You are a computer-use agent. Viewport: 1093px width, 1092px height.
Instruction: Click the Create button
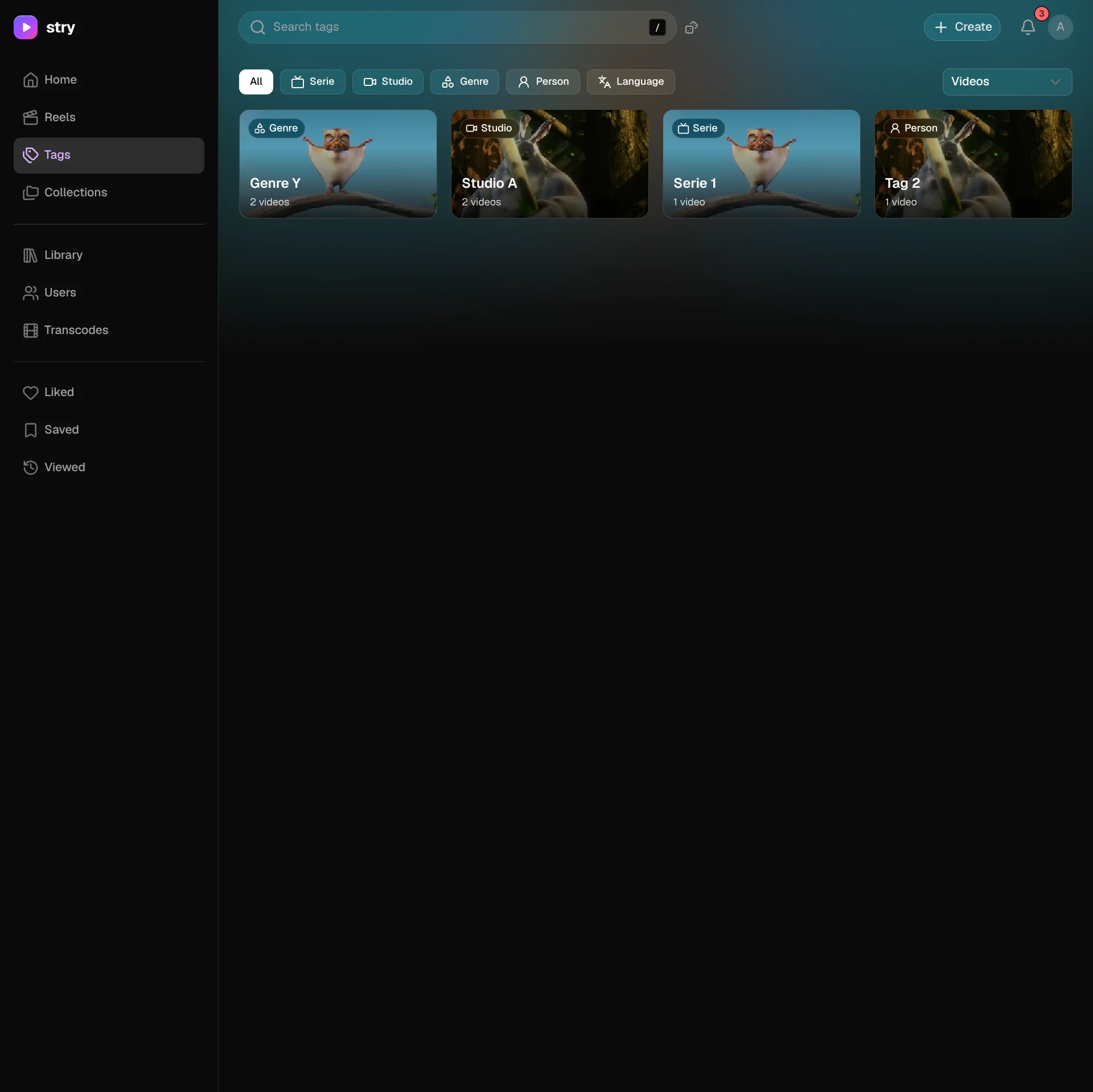click(x=962, y=27)
